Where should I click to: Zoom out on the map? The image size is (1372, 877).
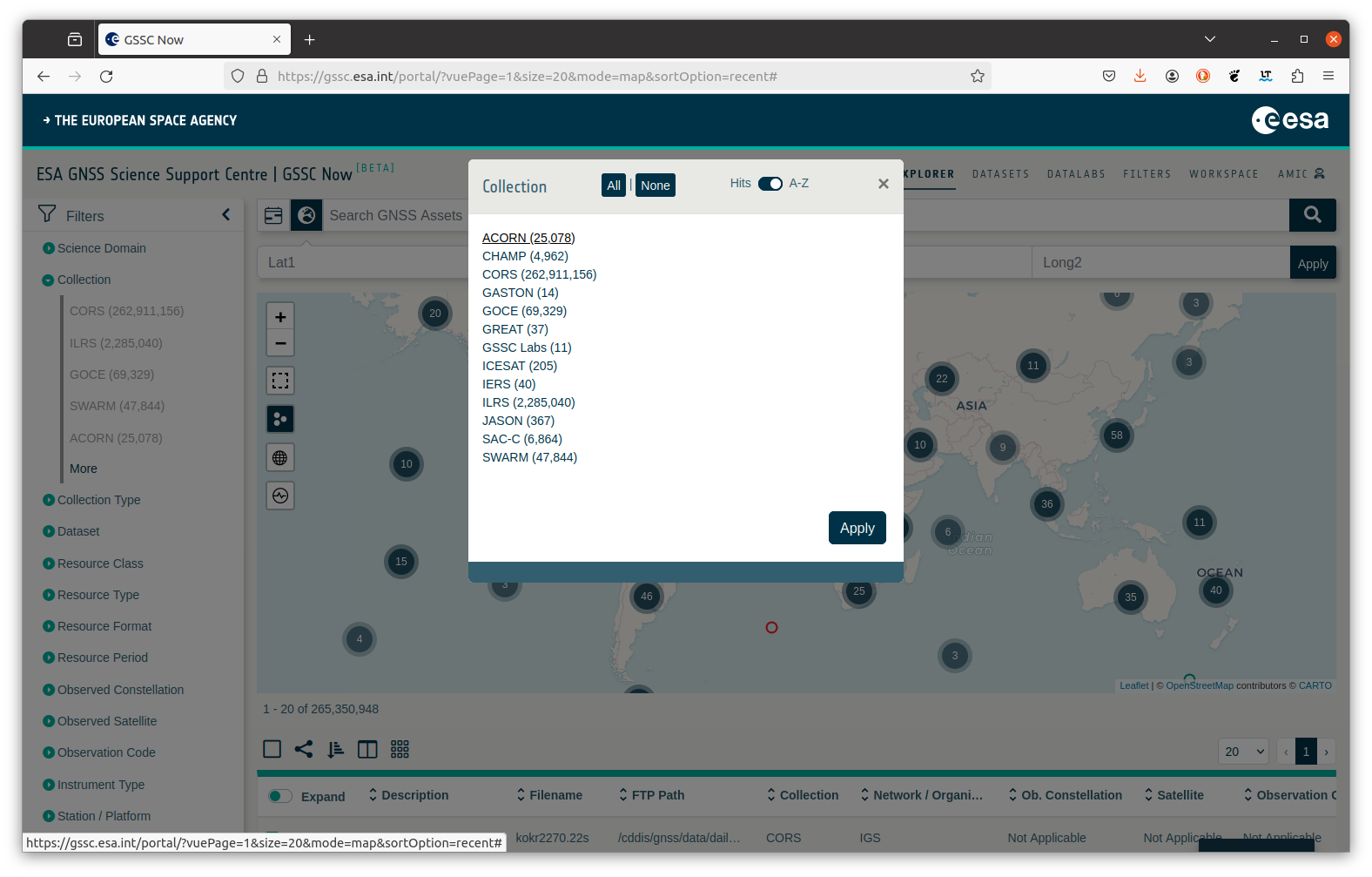tap(280, 343)
